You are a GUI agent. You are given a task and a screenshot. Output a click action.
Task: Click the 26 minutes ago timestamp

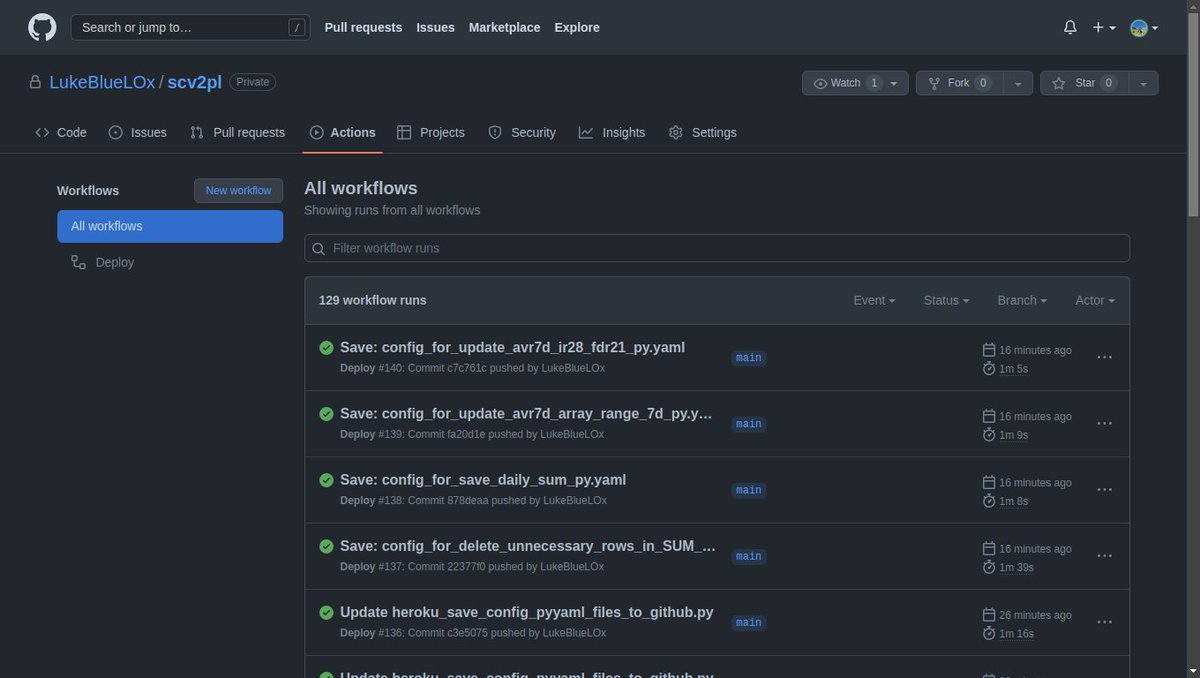pyautogui.click(x=1035, y=615)
